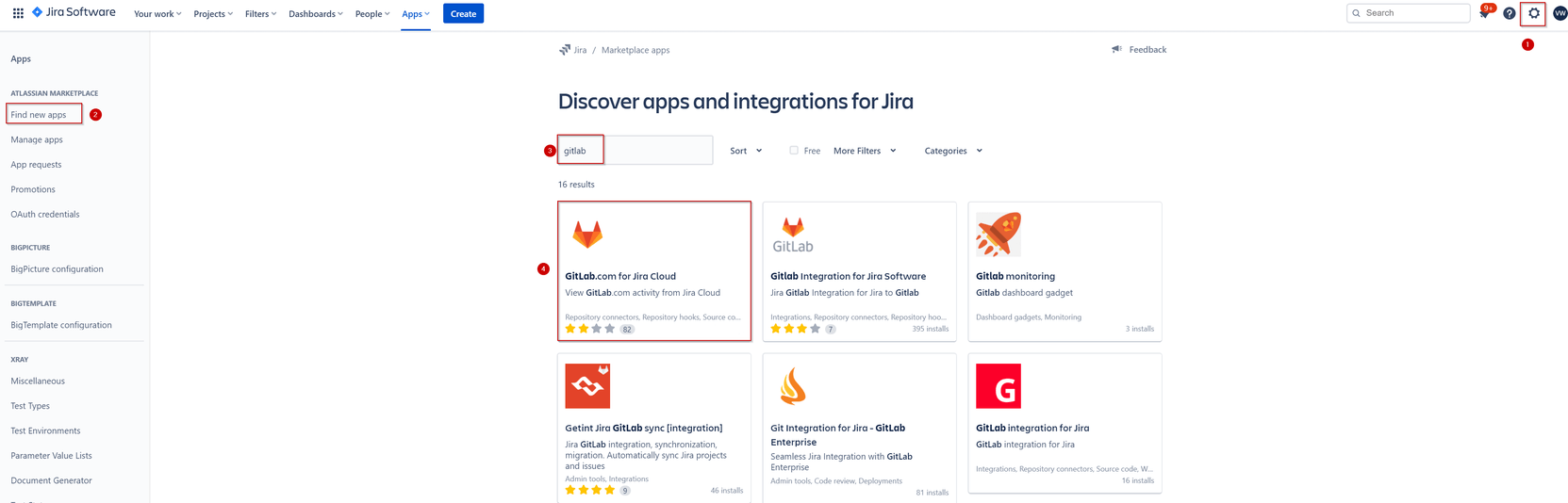The width and height of the screenshot is (1568, 503).
Task: Open the Filters dropdown menu
Action: 260,14
